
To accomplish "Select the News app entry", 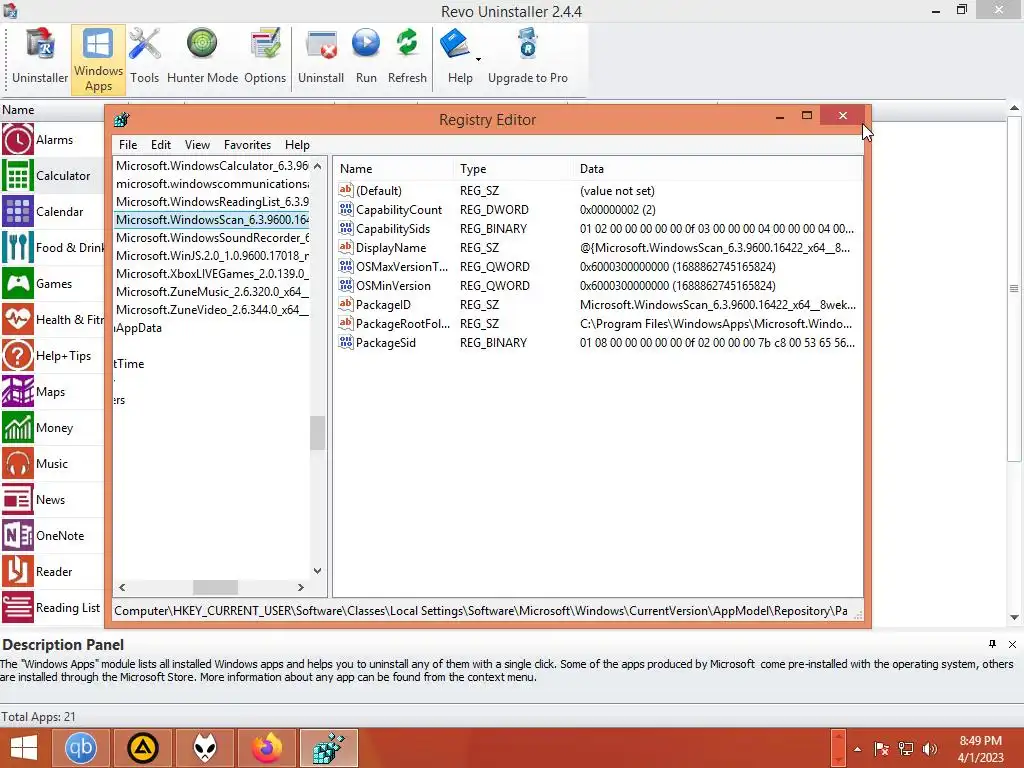I will [x=52, y=500].
